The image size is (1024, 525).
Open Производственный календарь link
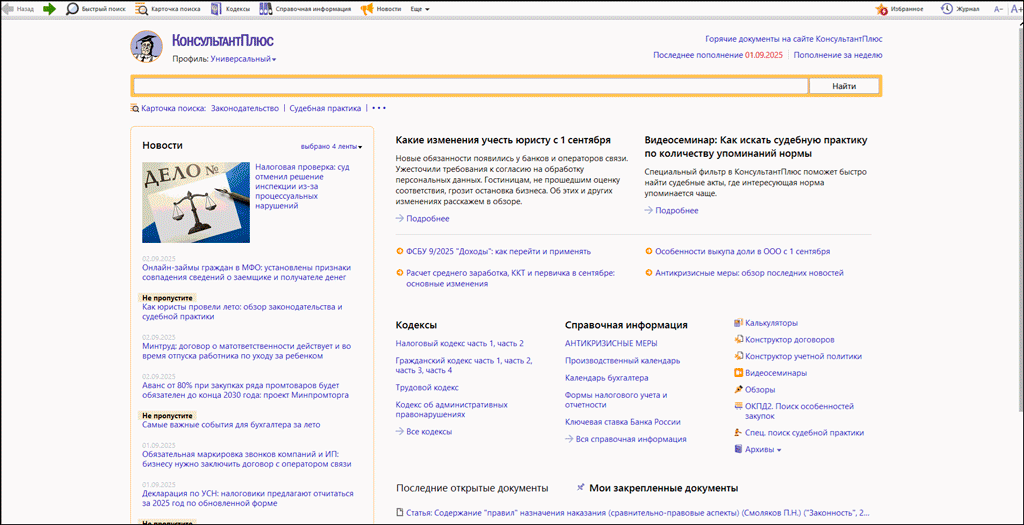pos(622,360)
